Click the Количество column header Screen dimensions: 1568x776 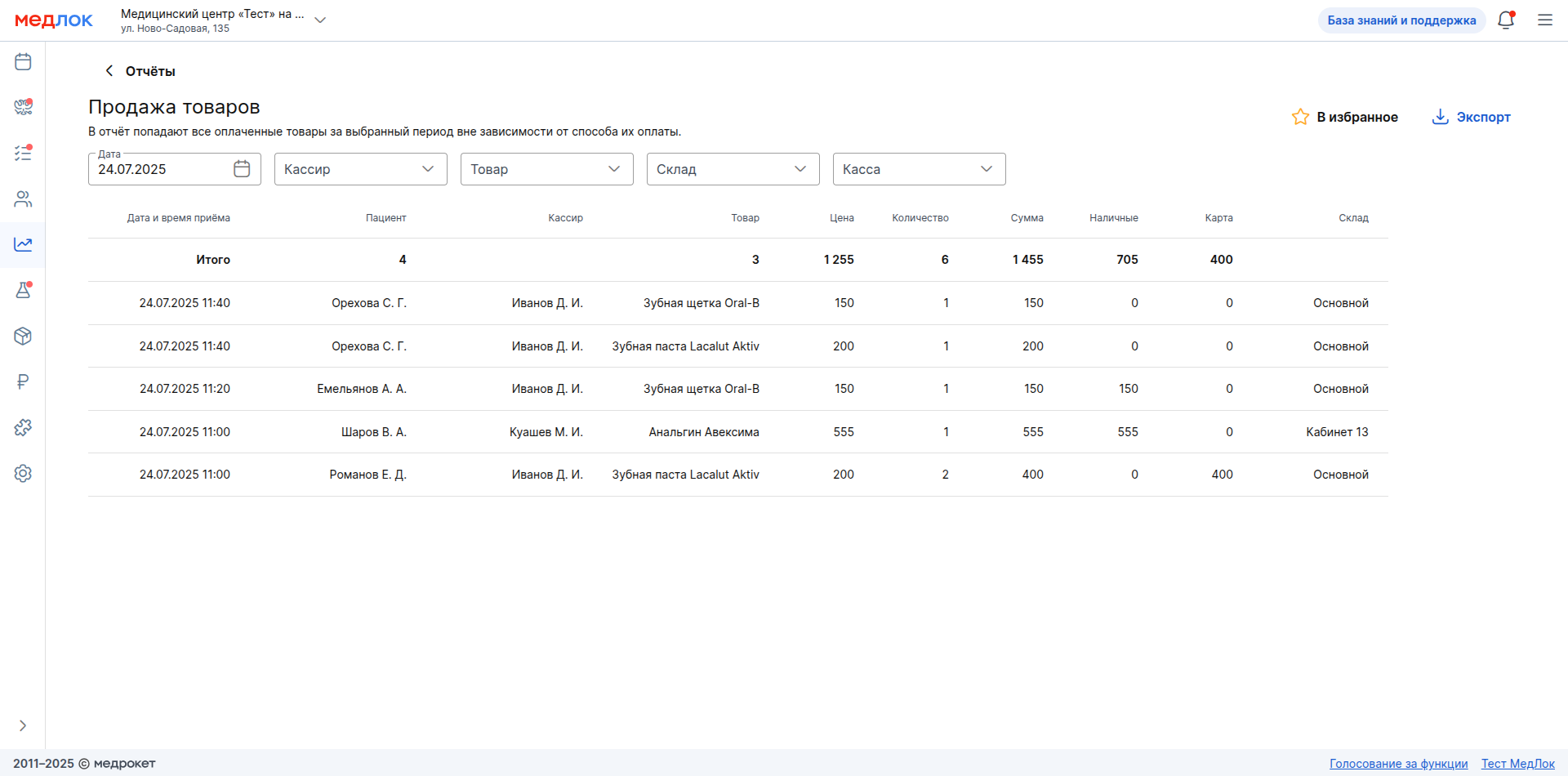(x=920, y=218)
